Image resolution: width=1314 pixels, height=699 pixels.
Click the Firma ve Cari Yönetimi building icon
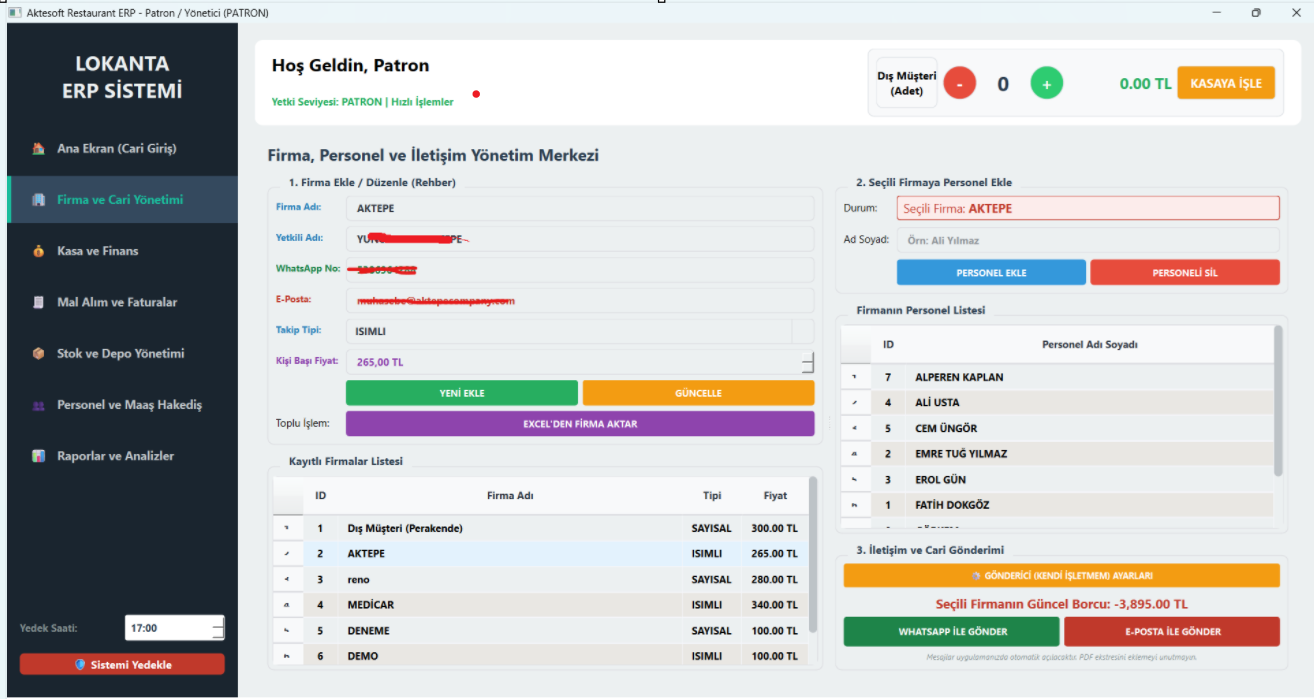tap(38, 200)
